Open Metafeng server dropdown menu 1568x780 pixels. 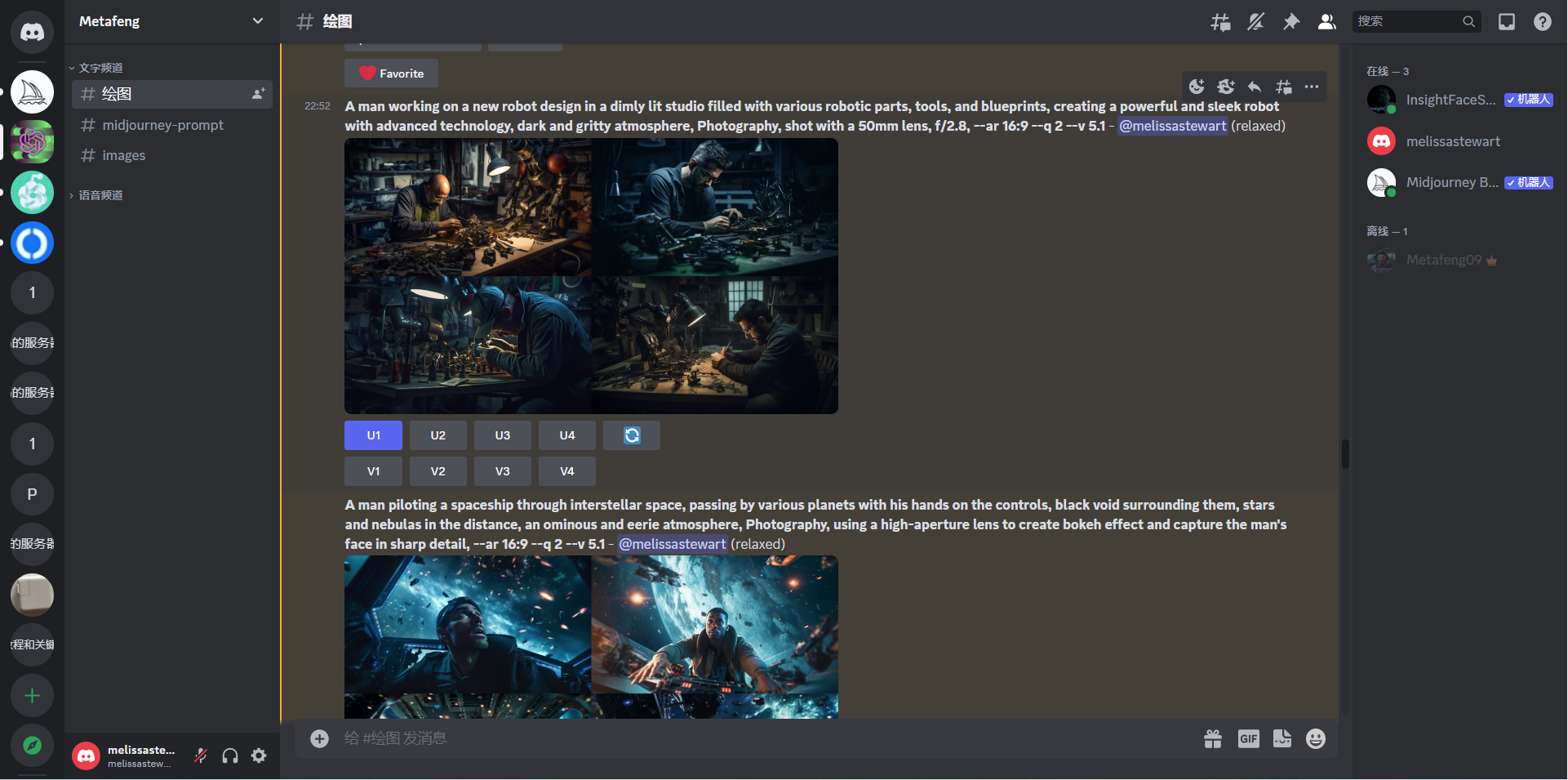[171, 21]
